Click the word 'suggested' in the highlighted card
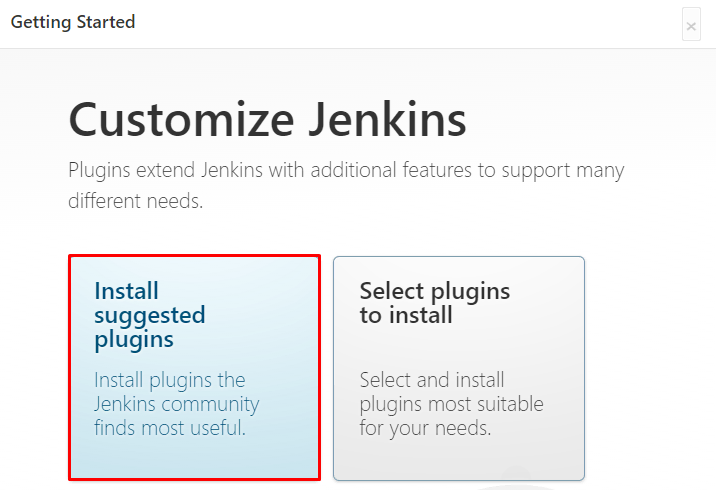The width and height of the screenshot is (716, 490). click(x=149, y=315)
